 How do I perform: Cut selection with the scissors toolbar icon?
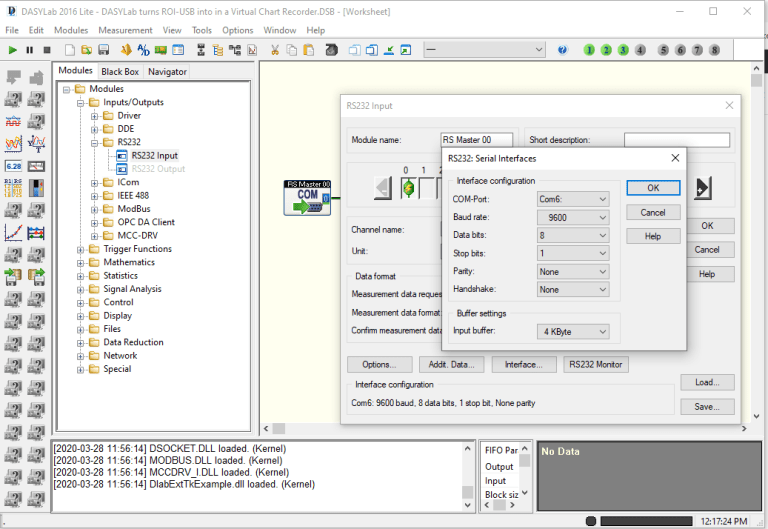[275, 50]
